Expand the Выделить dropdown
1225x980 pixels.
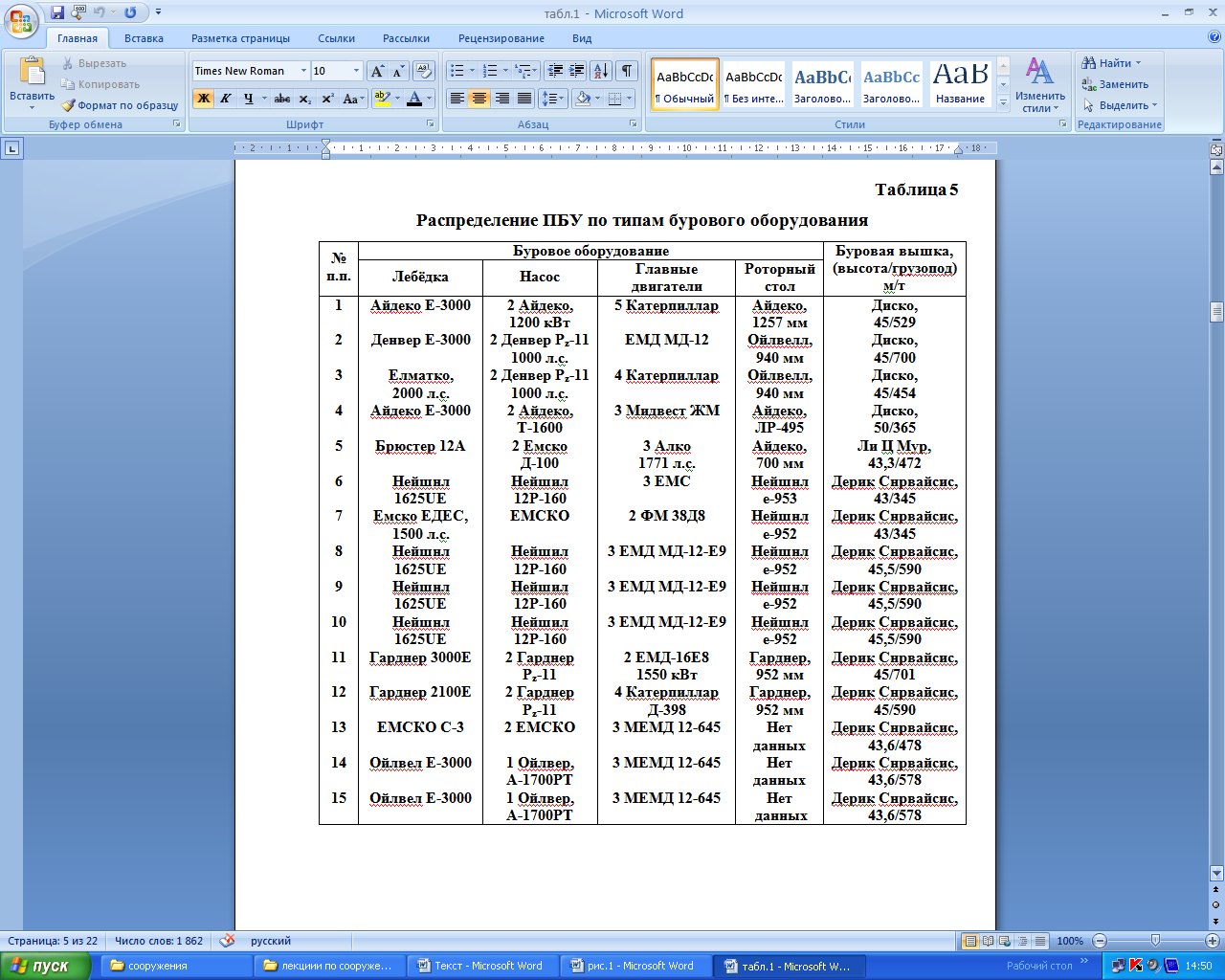pyautogui.click(x=1123, y=105)
